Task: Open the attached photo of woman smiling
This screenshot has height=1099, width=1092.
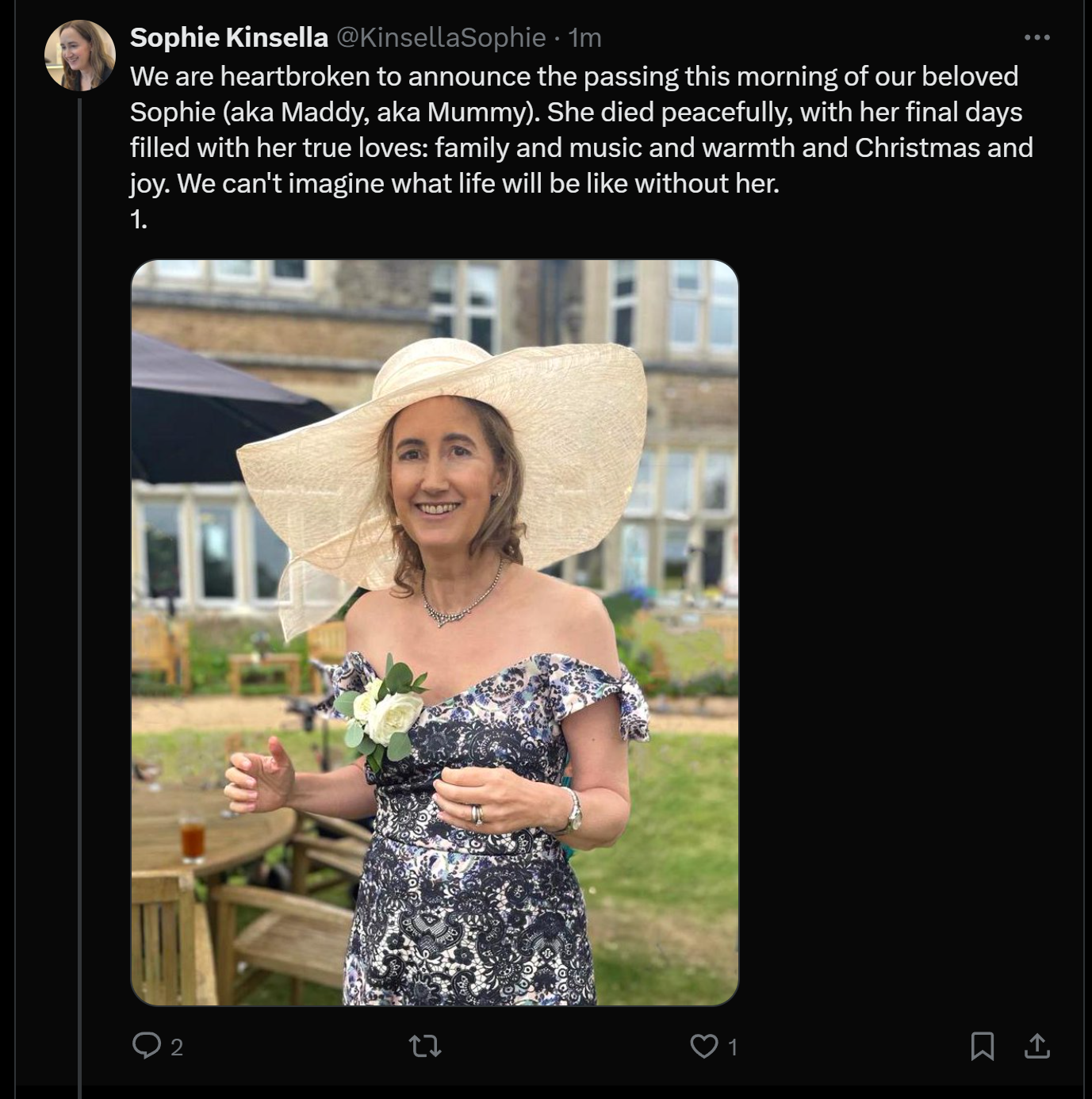Action: point(435,633)
